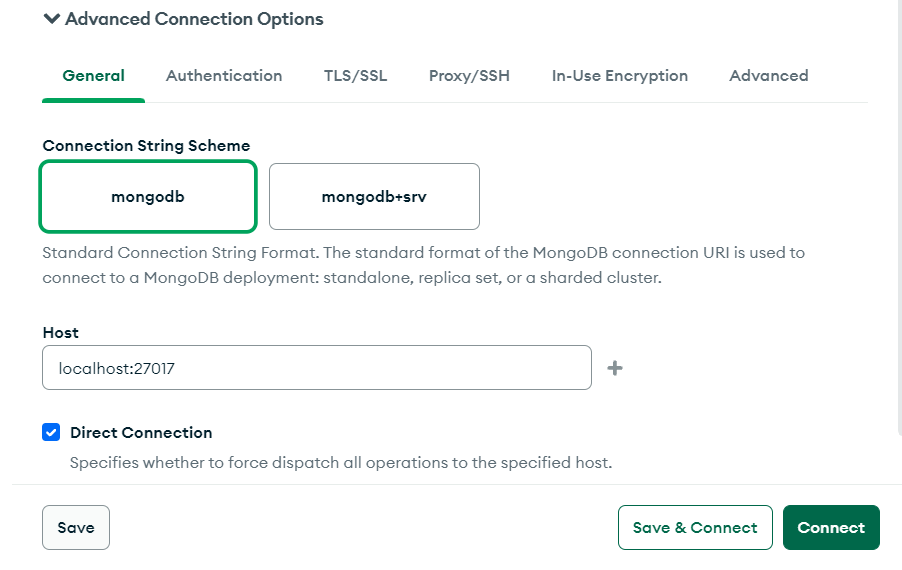This screenshot has height=570, width=902.
Task: Hit the green Connect button
Action: [x=831, y=527]
